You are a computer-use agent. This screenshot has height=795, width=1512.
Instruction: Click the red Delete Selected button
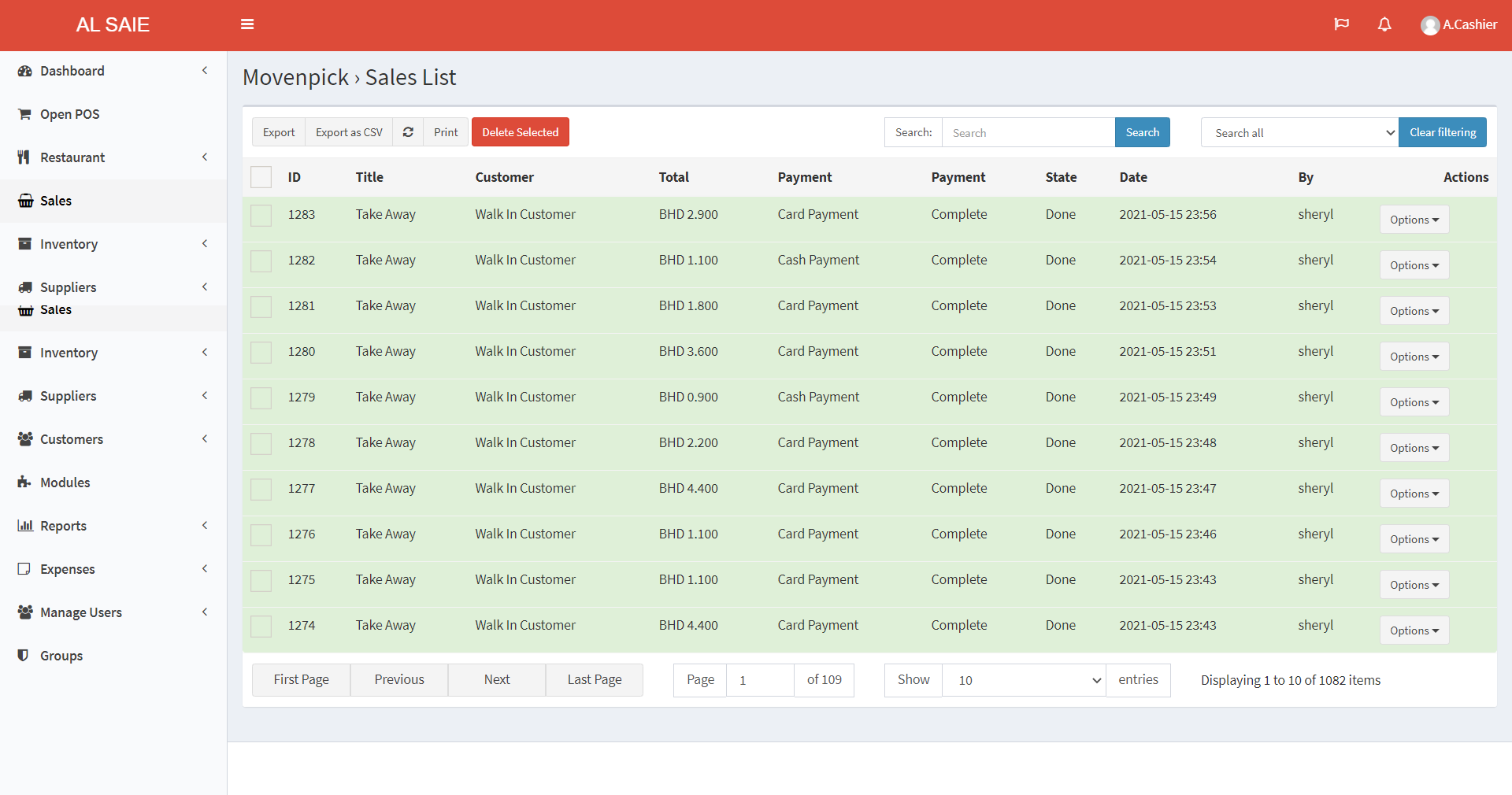pyautogui.click(x=521, y=132)
